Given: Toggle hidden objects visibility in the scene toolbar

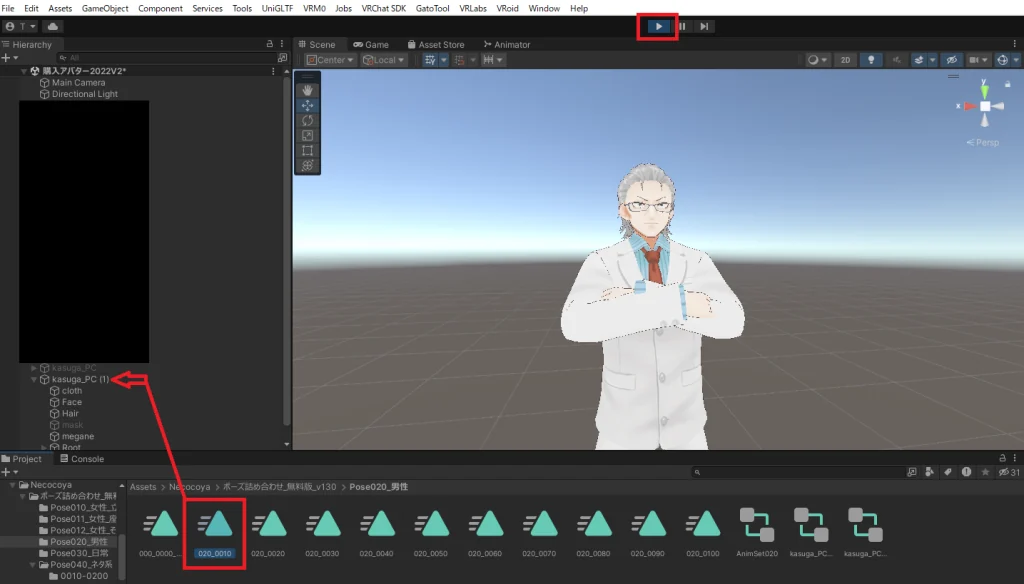Looking at the screenshot, I should [x=952, y=59].
